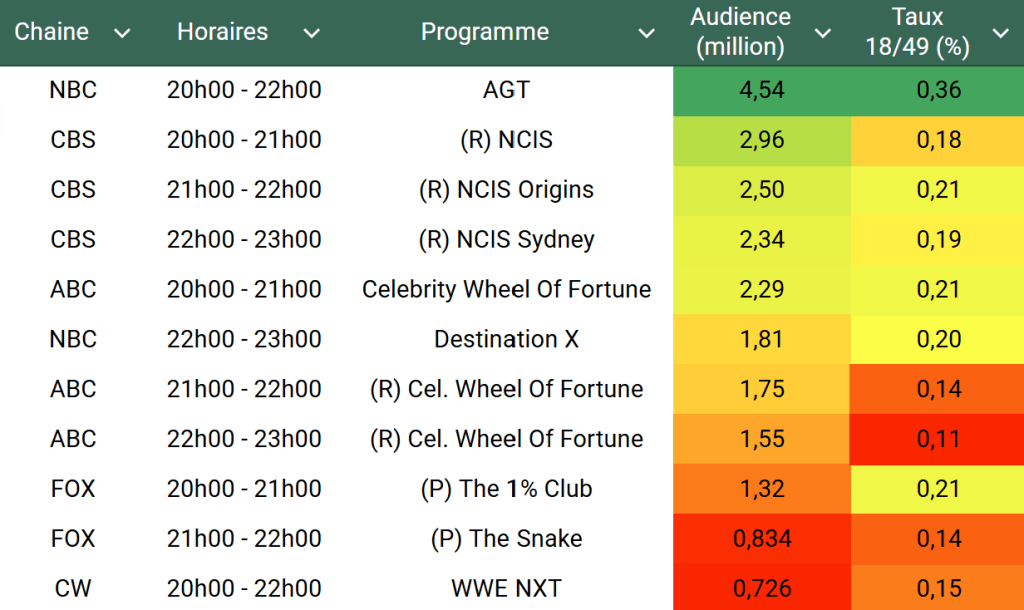Screen dimensions: 1024x610
Task: Select the green 4,54 audience cell
Action: tap(762, 90)
